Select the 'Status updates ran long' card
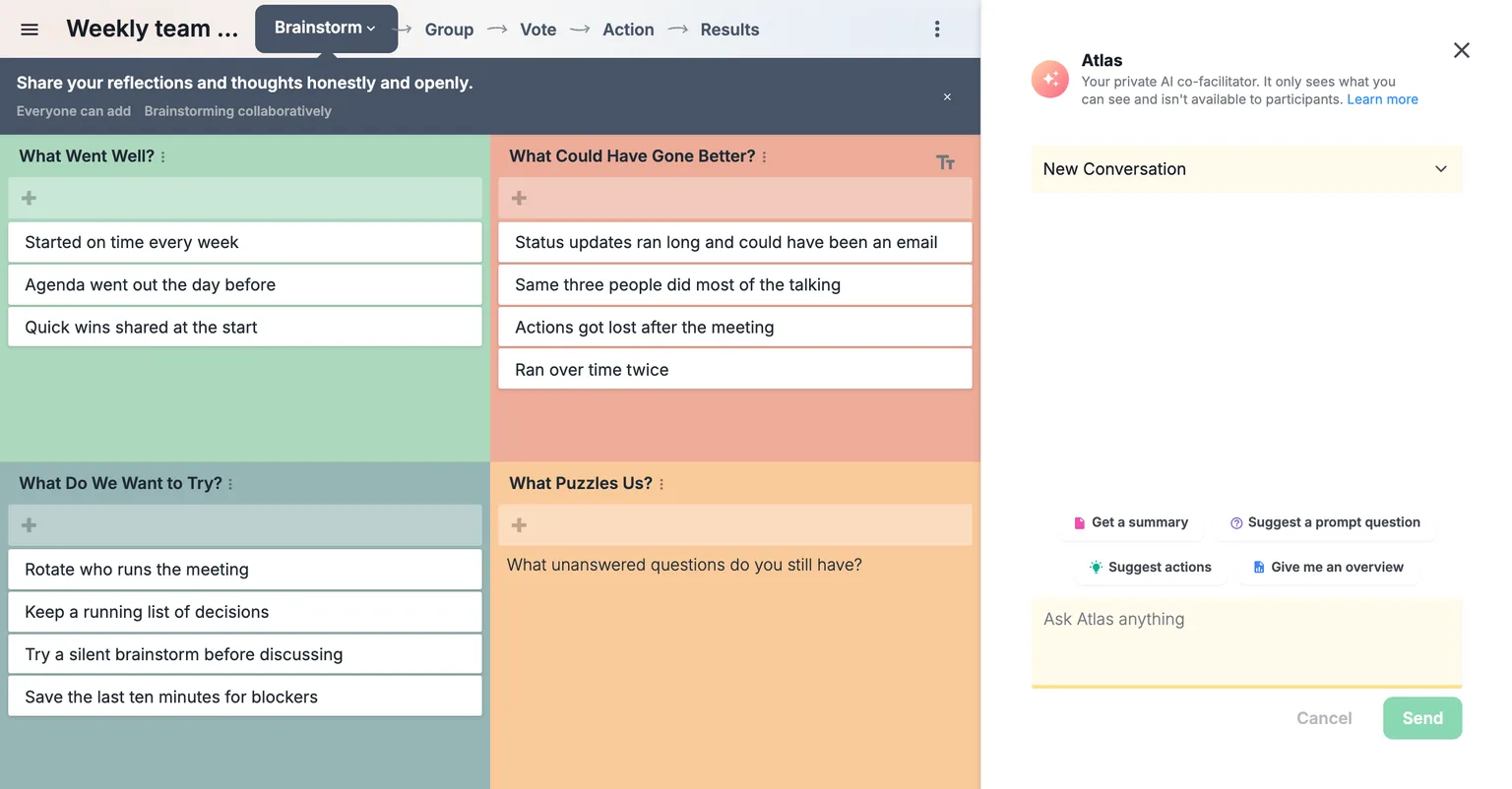Image resolution: width=1512 pixels, height=789 pixels. pyautogui.click(x=735, y=242)
